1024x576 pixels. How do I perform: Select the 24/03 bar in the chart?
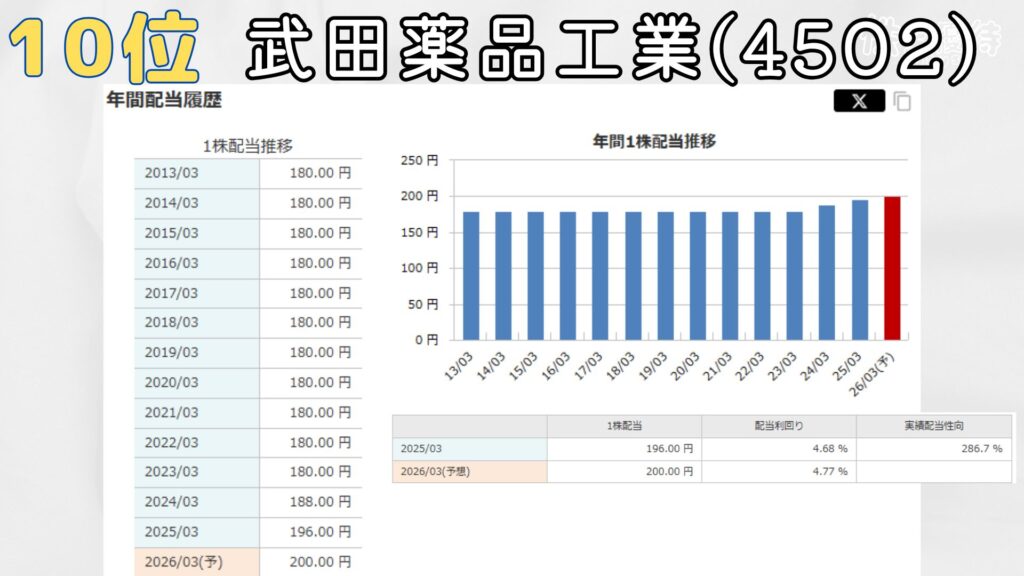coord(827,272)
